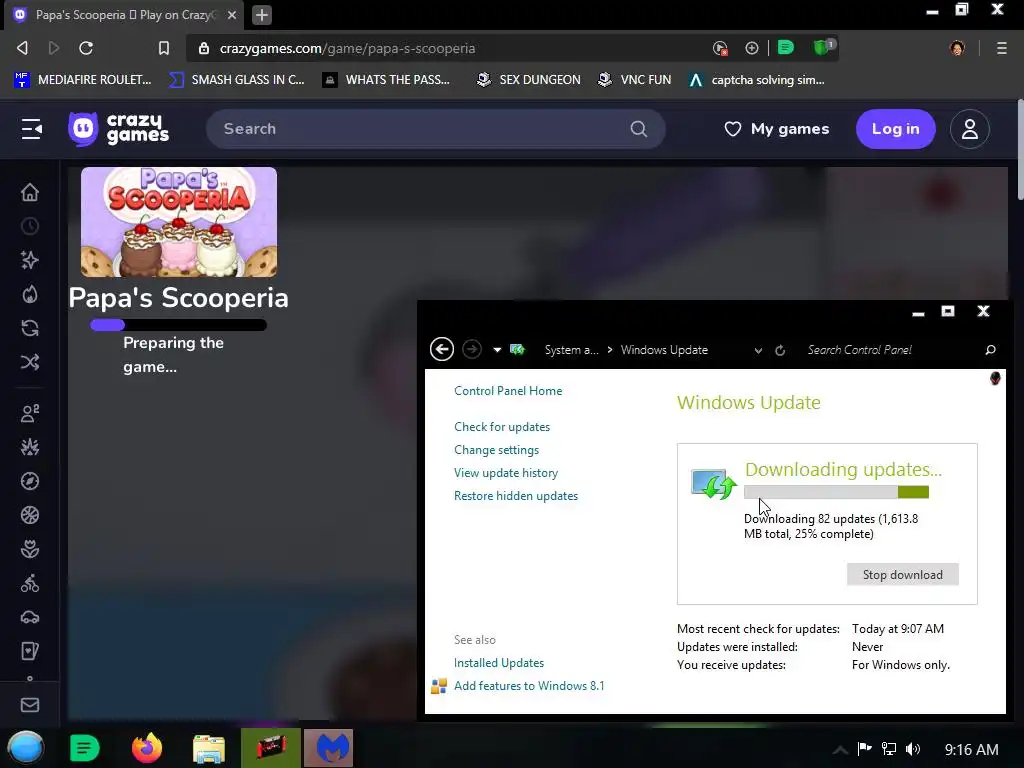The width and height of the screenshot is (1024, 768).
Task: Expand recent locations dropdown in Control Panel
Action: [497, 349]
